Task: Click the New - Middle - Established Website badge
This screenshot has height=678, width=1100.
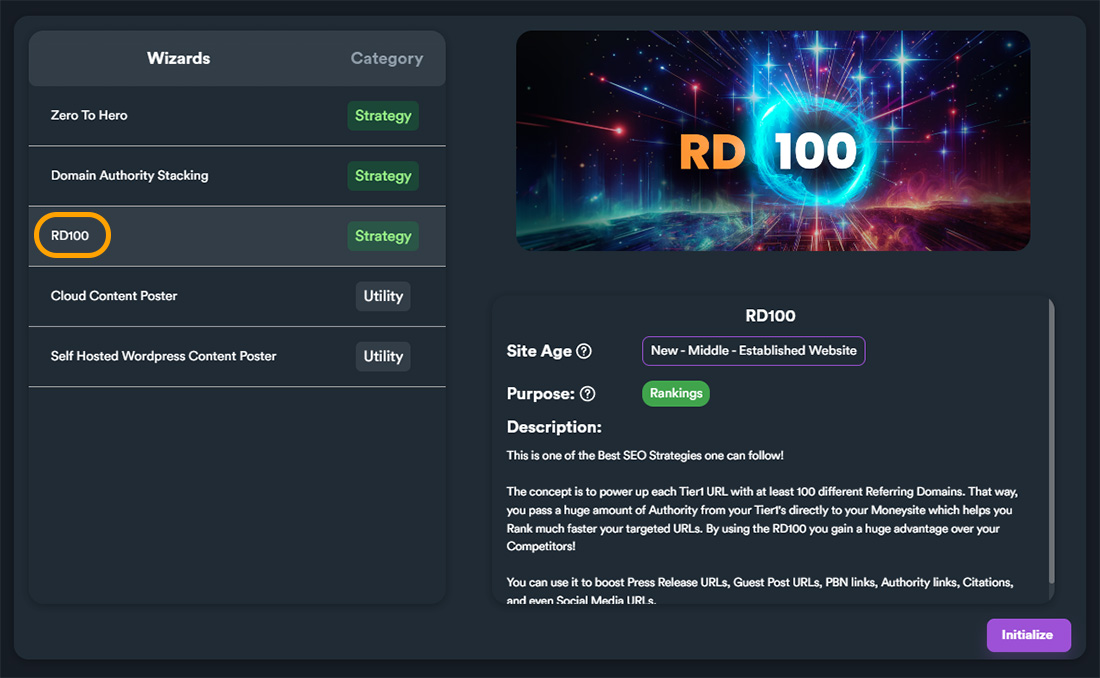Action: (753, 351)
